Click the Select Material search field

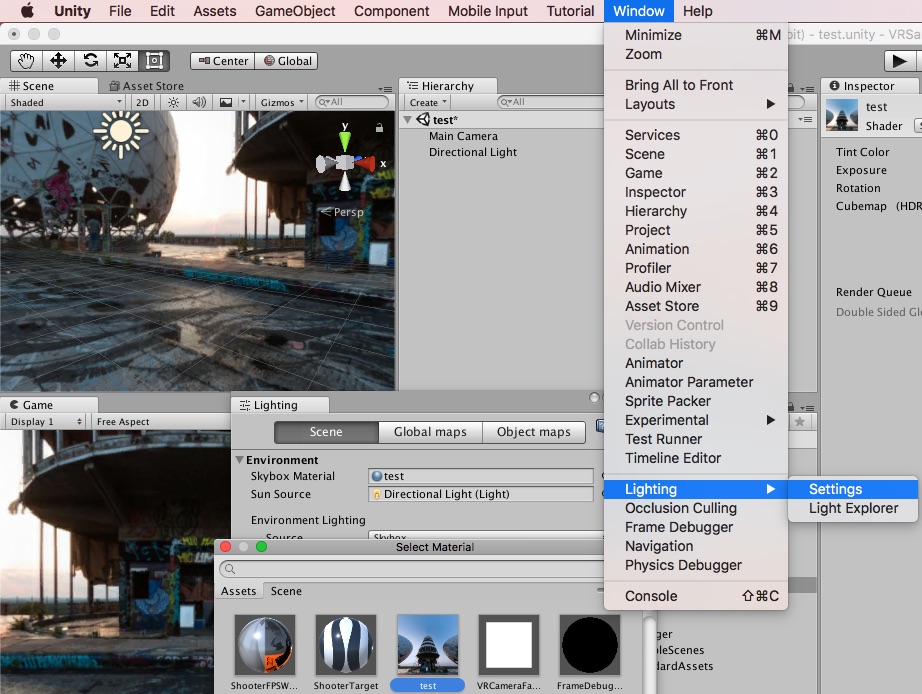click(412, 569)
